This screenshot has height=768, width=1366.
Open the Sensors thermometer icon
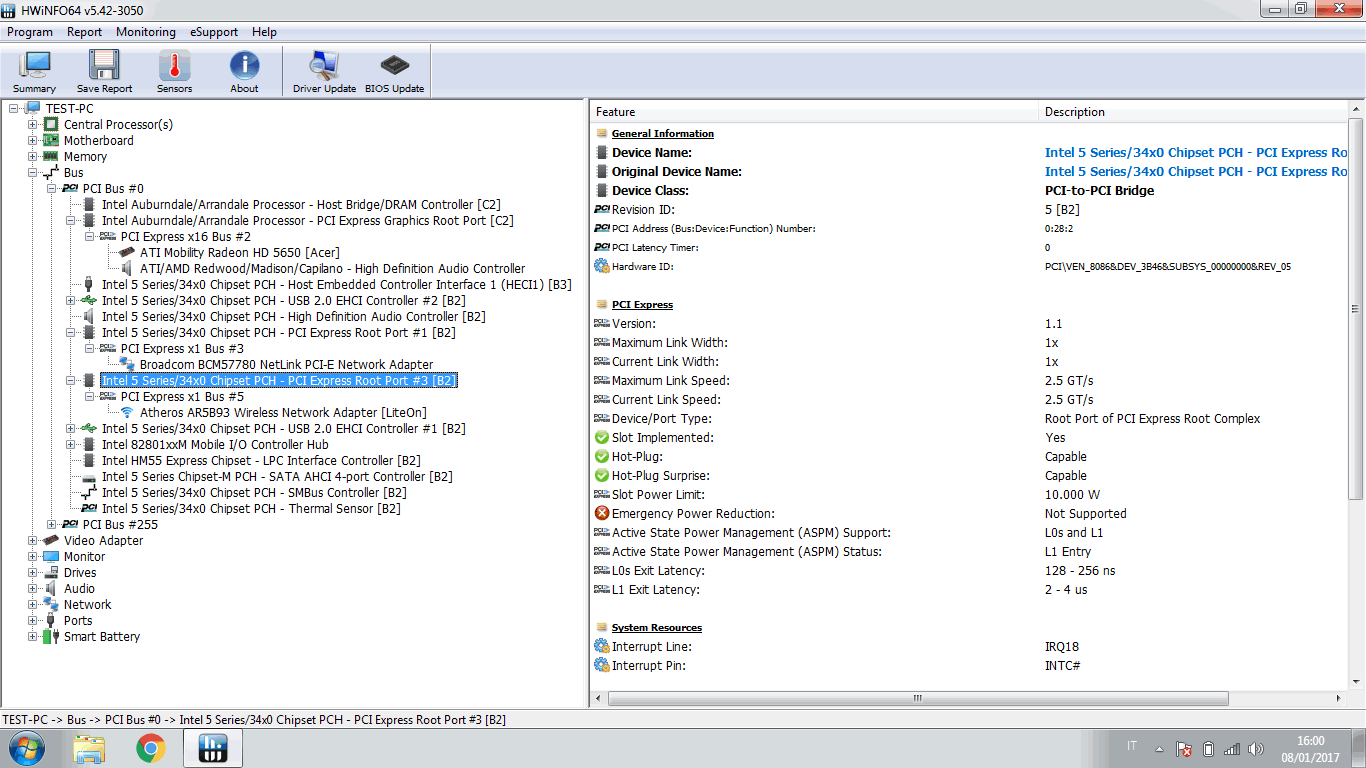[x=174, y=65]
